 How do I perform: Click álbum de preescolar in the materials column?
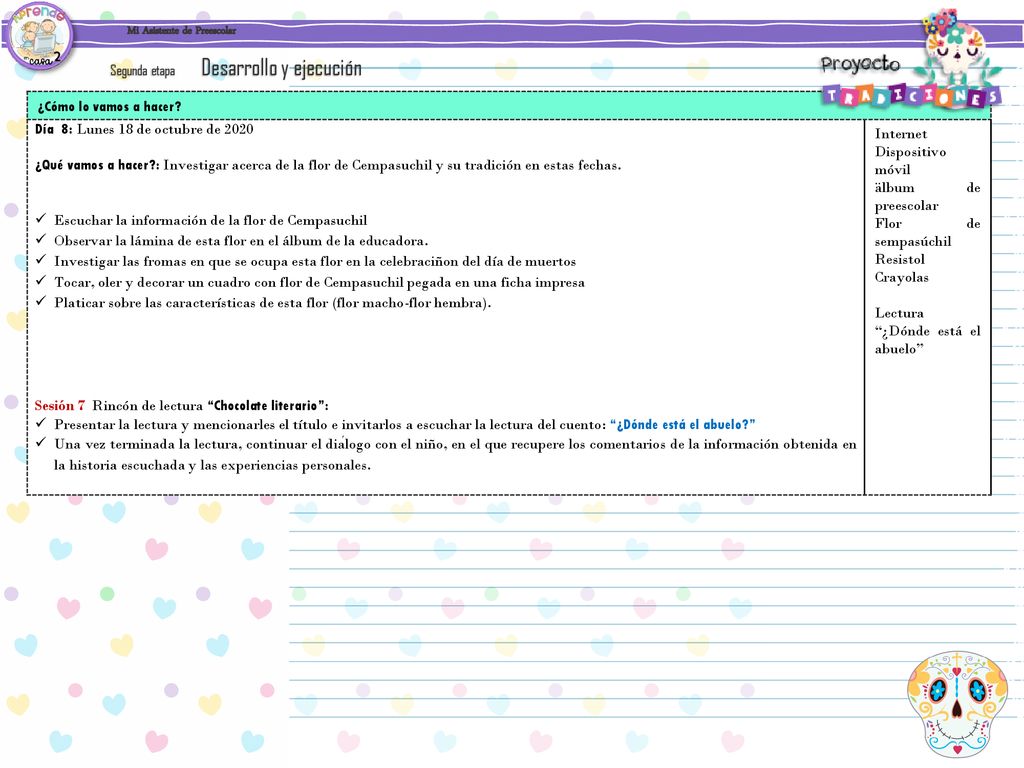pyautogui.click(x=927, y=197)
